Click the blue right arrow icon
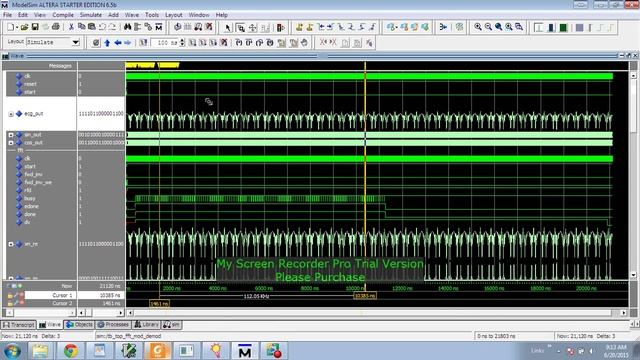The height and width of the screenshot is (360, 640). tap(128, 42)
